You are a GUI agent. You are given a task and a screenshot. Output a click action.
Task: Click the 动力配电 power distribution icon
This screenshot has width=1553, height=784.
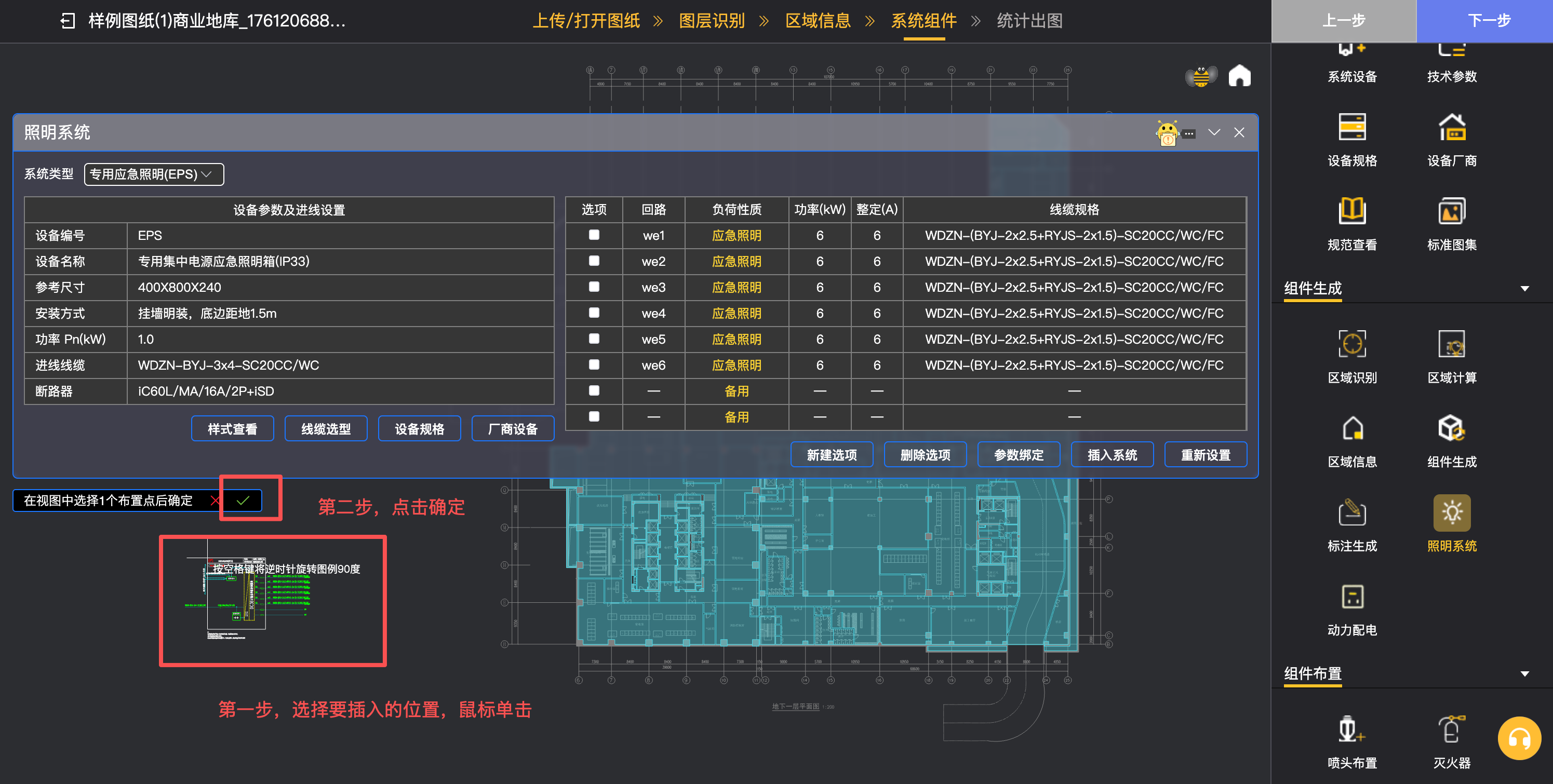pyautogui.click(x=1351, y=598)
